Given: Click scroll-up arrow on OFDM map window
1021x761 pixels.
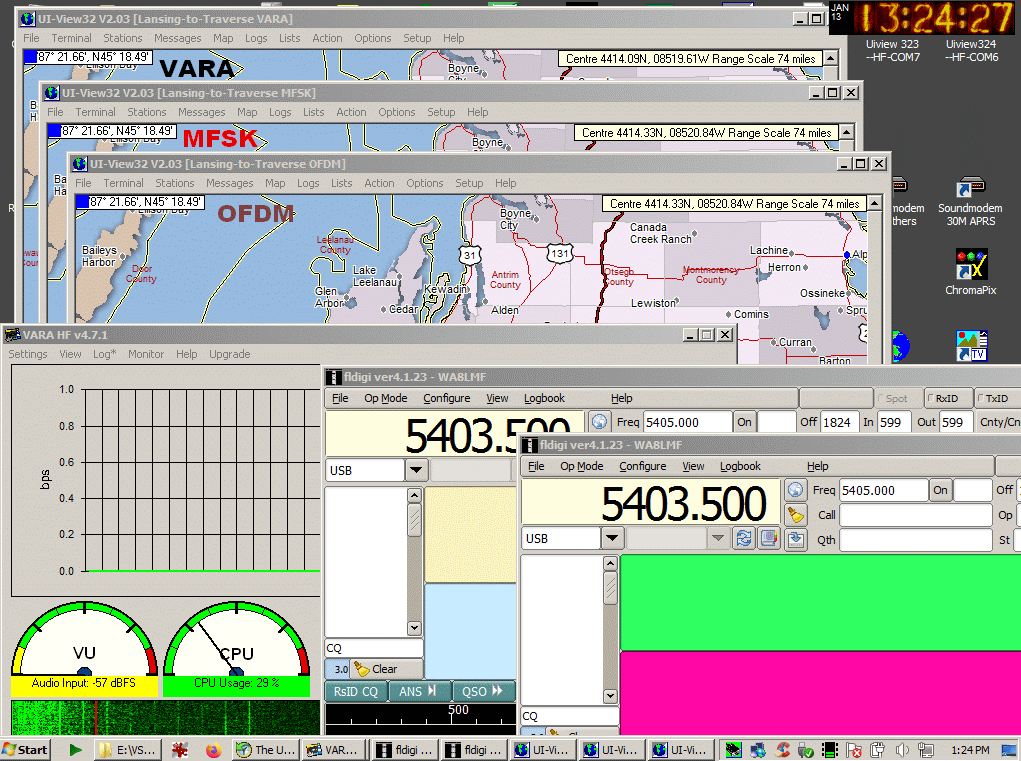Looking at the screenshot, I should tap(875, 204).
